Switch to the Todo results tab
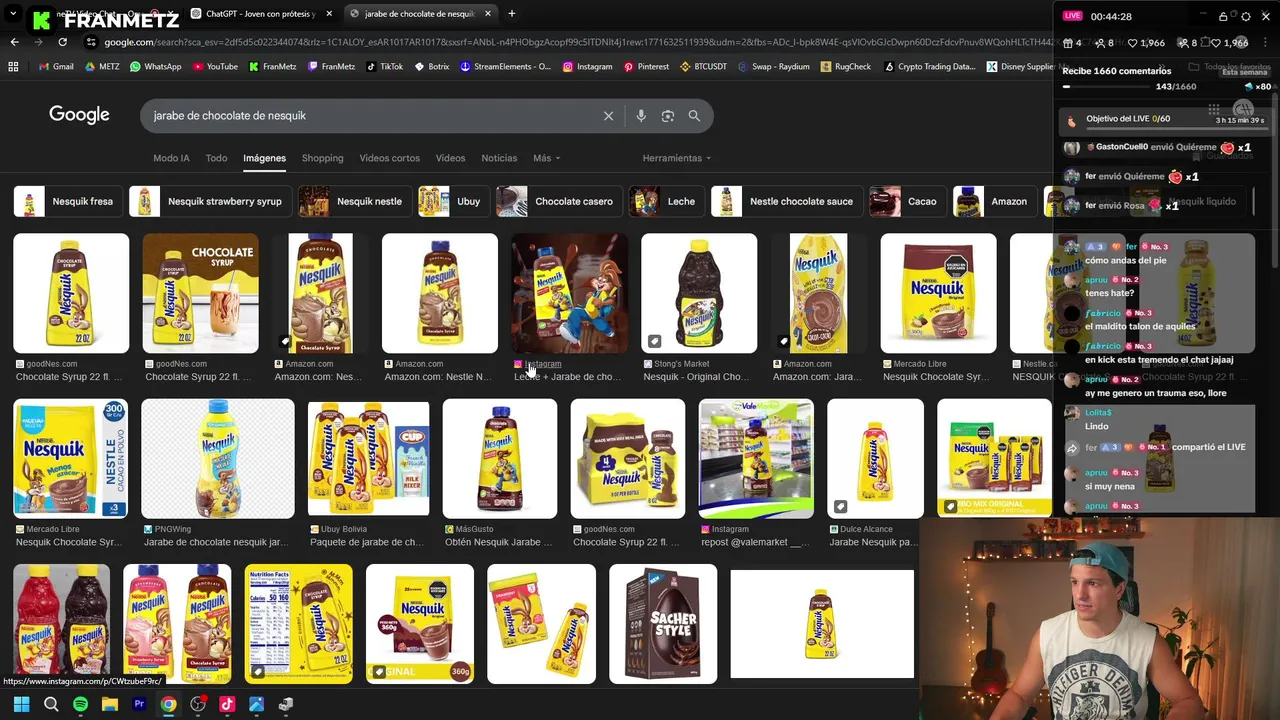The image size is (1280, 720). 216,158
